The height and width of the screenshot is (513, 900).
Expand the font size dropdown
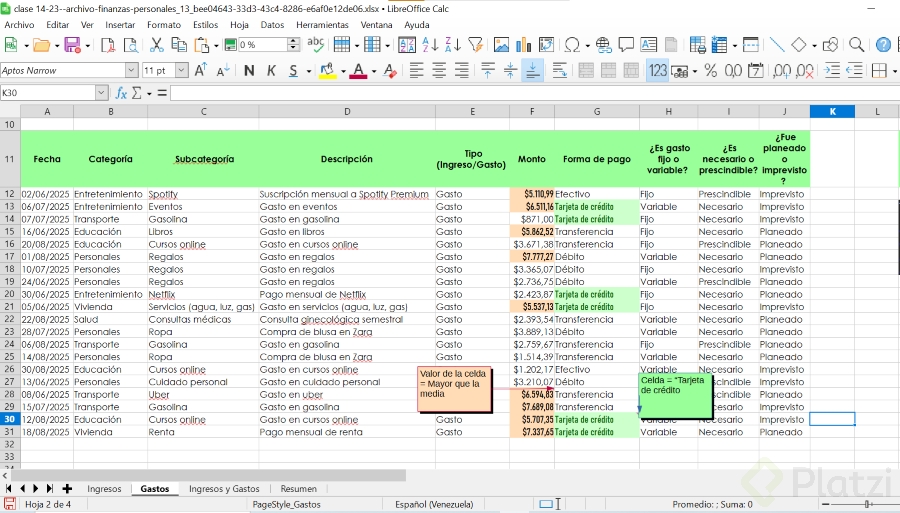pos(182,71)
